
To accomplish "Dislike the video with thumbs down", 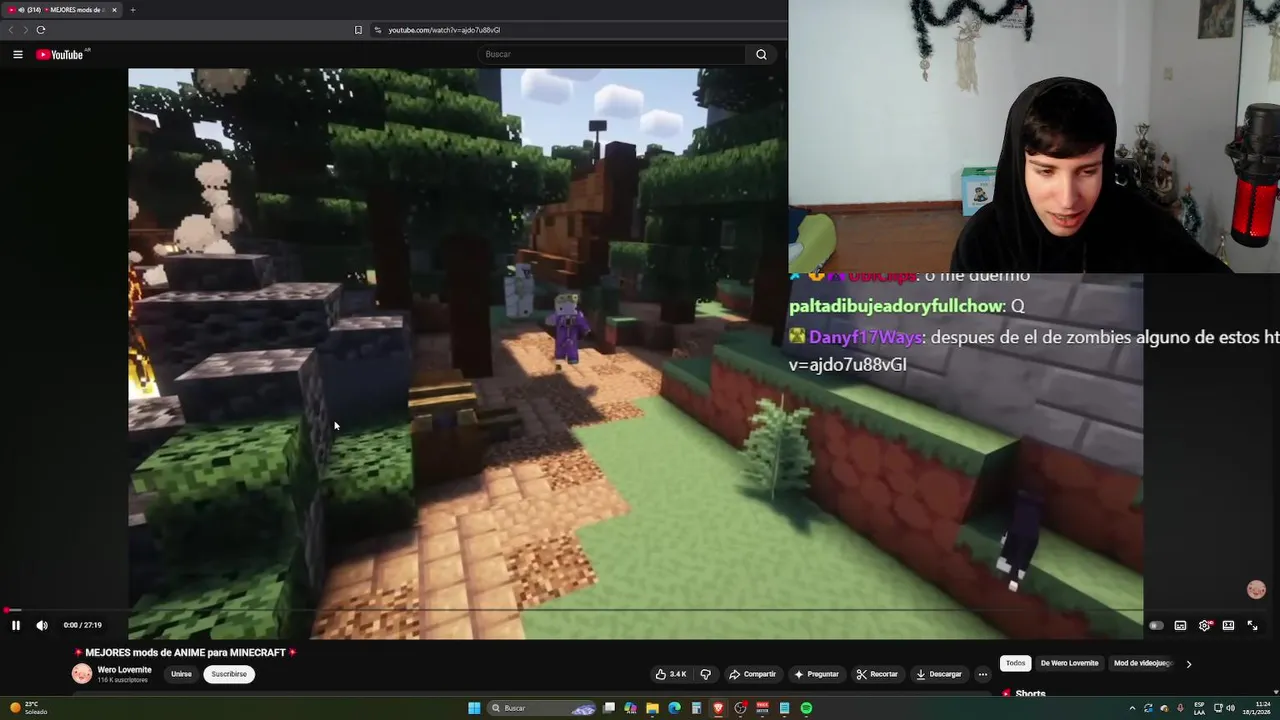I will [x=705, y=674].
